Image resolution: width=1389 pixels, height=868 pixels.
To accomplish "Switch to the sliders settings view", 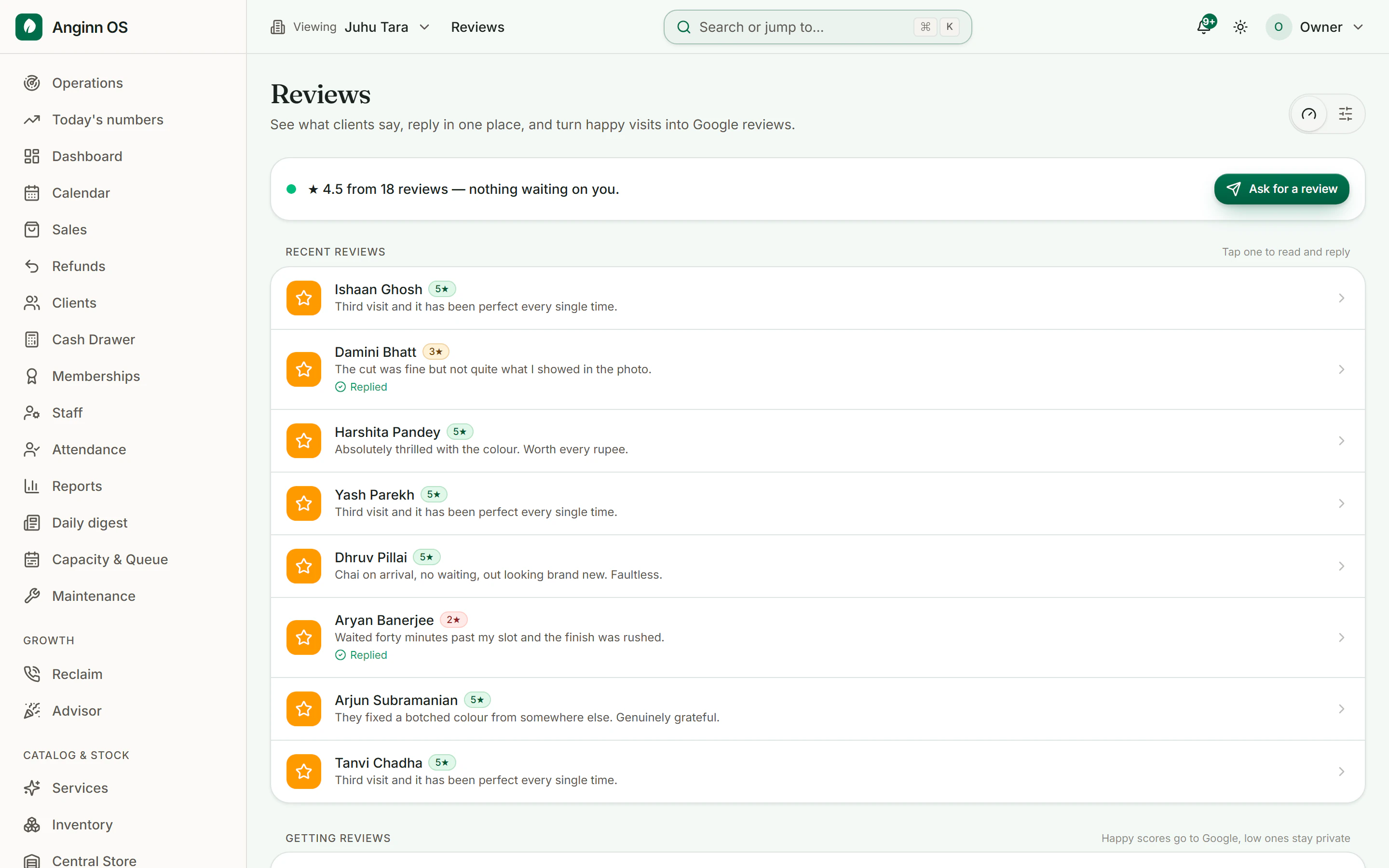I will [x=1346, y=114].
